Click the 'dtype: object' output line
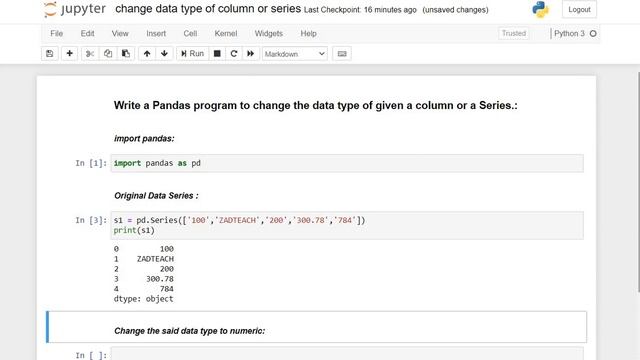 pyautogui.click(x=143, y=299)
